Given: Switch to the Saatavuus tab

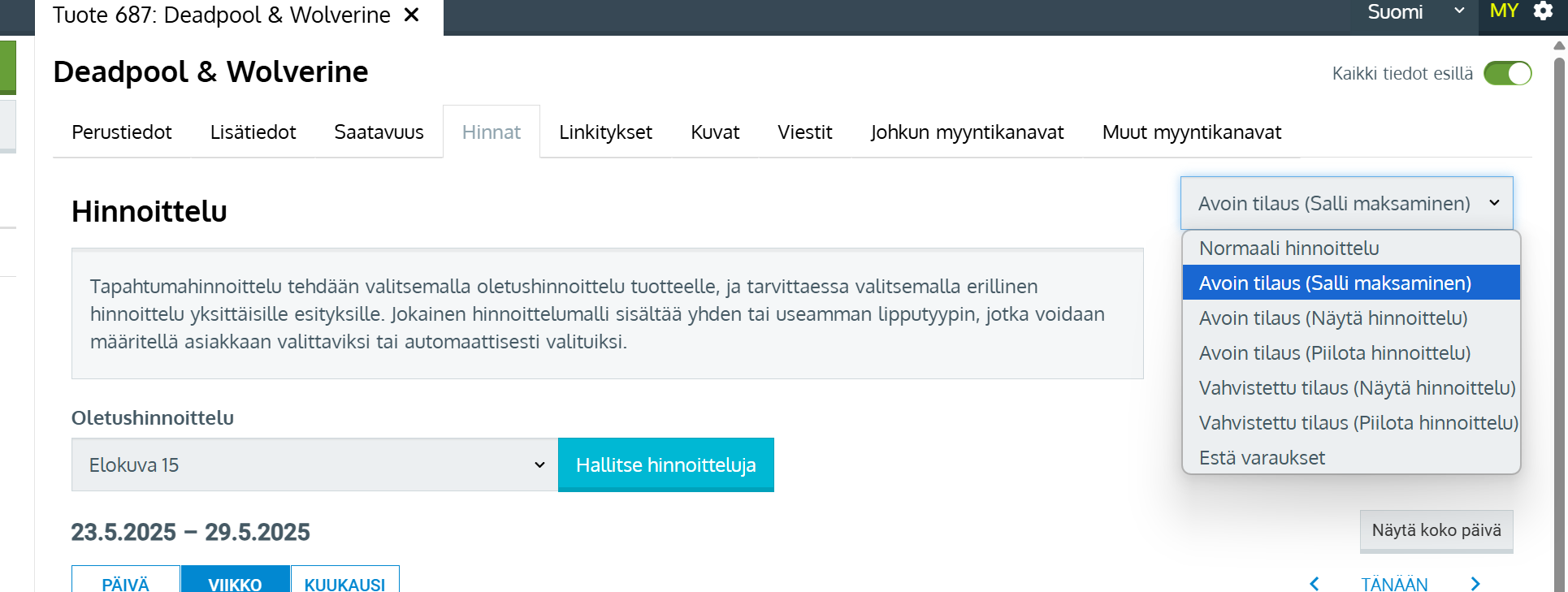Looking at the screenshot, I should (x=379, y=132).
